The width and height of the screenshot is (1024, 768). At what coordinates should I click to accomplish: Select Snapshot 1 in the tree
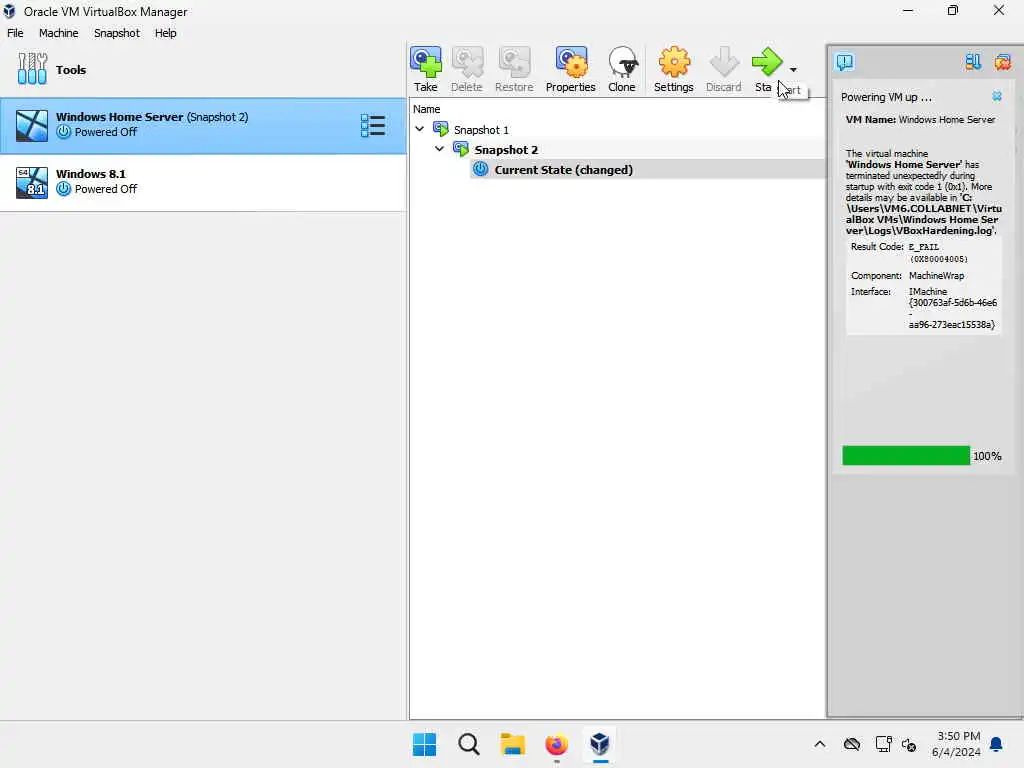[481, 130]
